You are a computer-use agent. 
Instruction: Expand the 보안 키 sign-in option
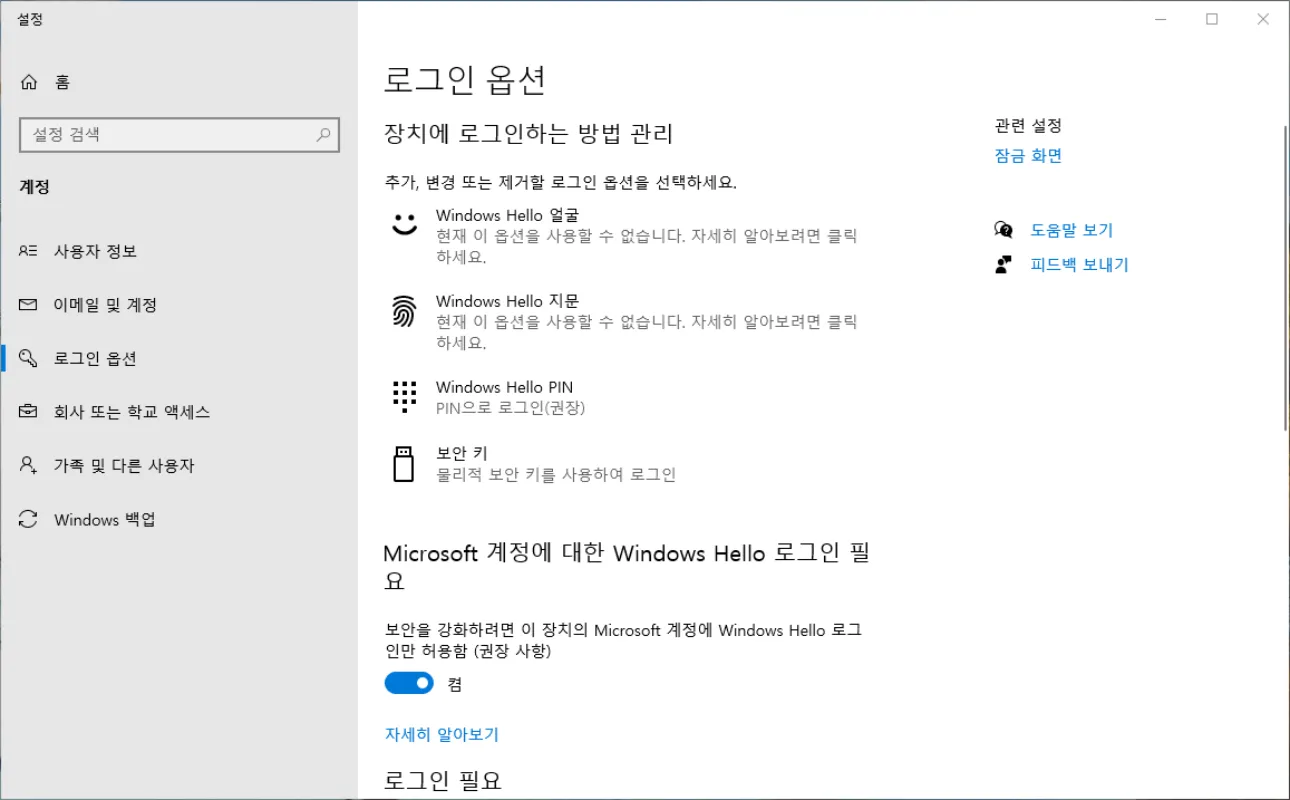tap(627, 464)
